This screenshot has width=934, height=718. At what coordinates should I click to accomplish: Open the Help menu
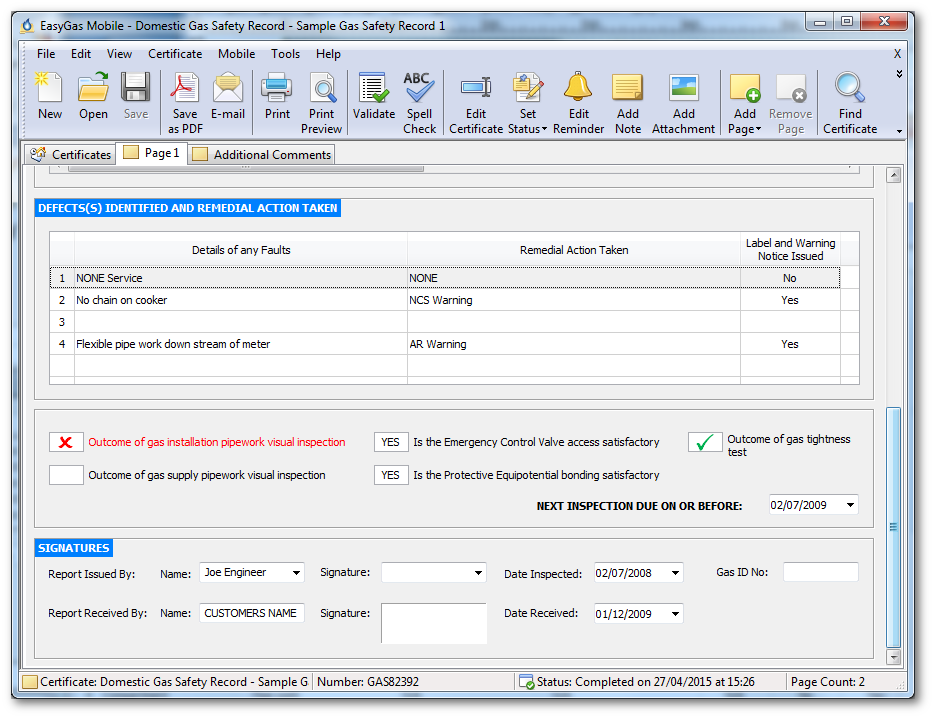[x=328, y=54]
